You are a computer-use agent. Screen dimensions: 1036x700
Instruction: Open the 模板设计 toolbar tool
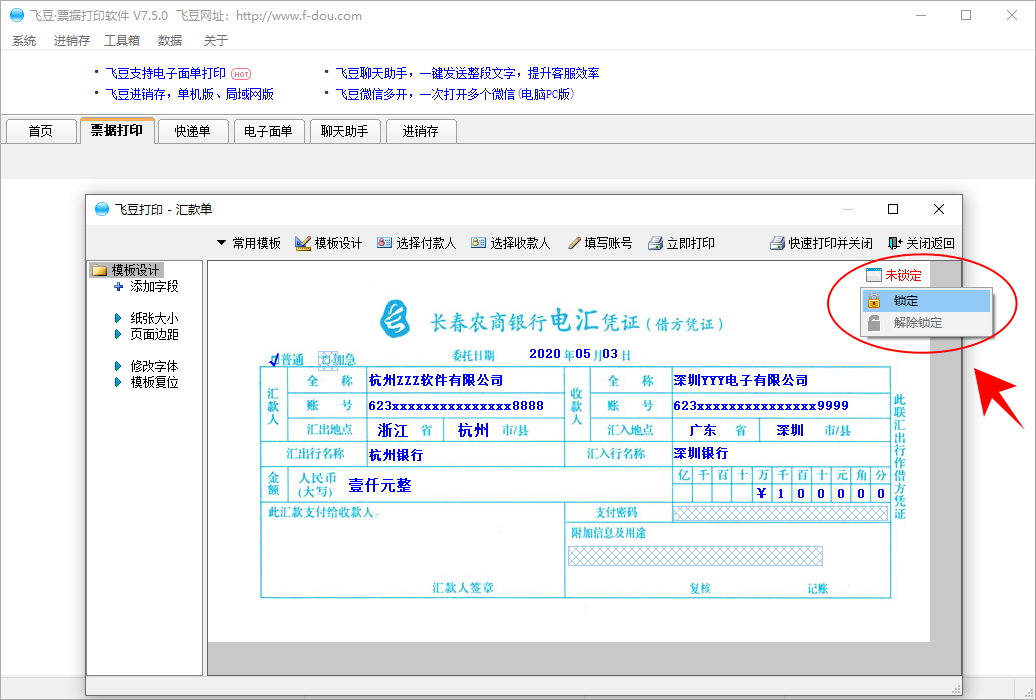328,243
